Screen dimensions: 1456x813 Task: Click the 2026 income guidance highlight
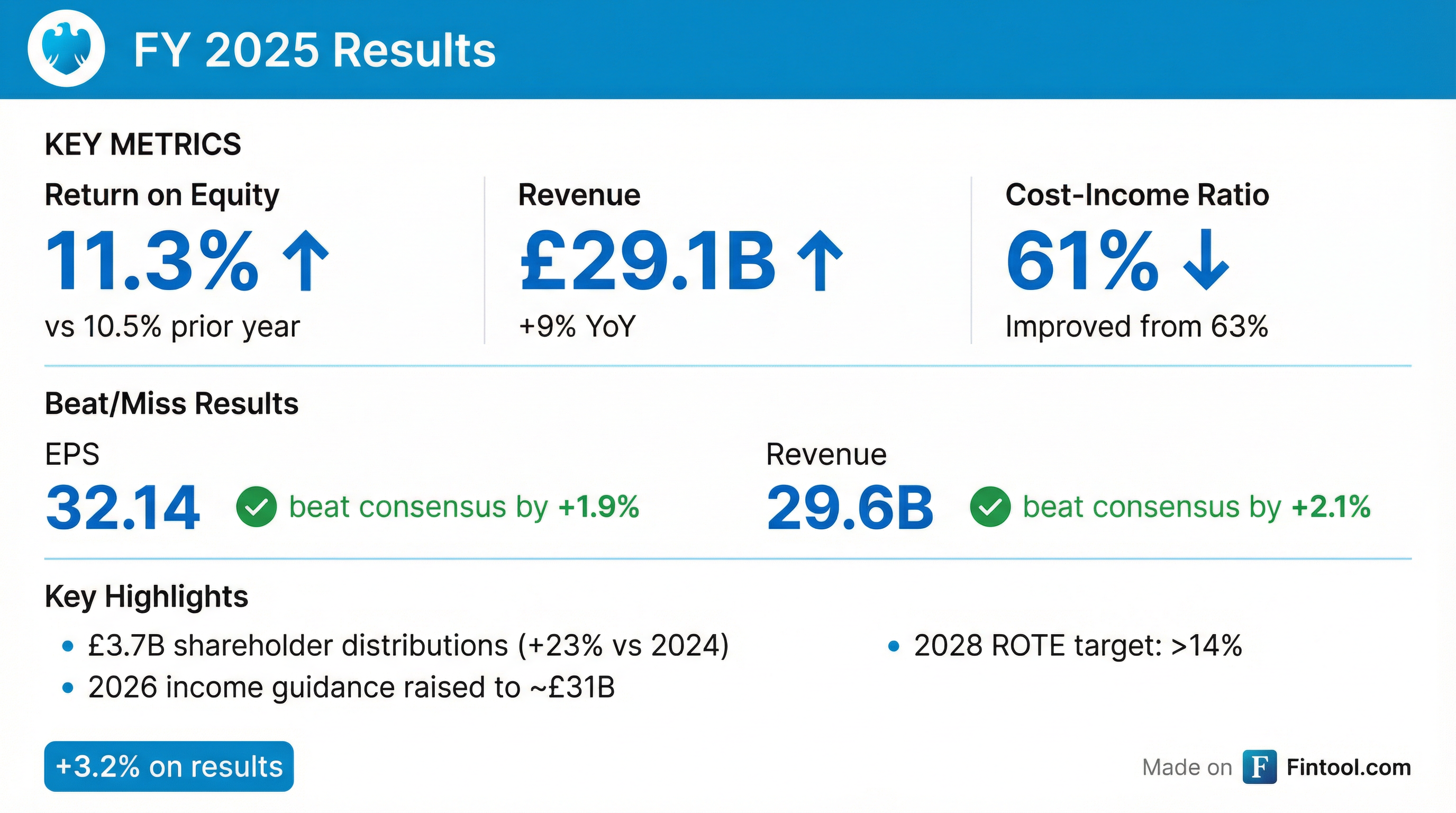[351, 688]
